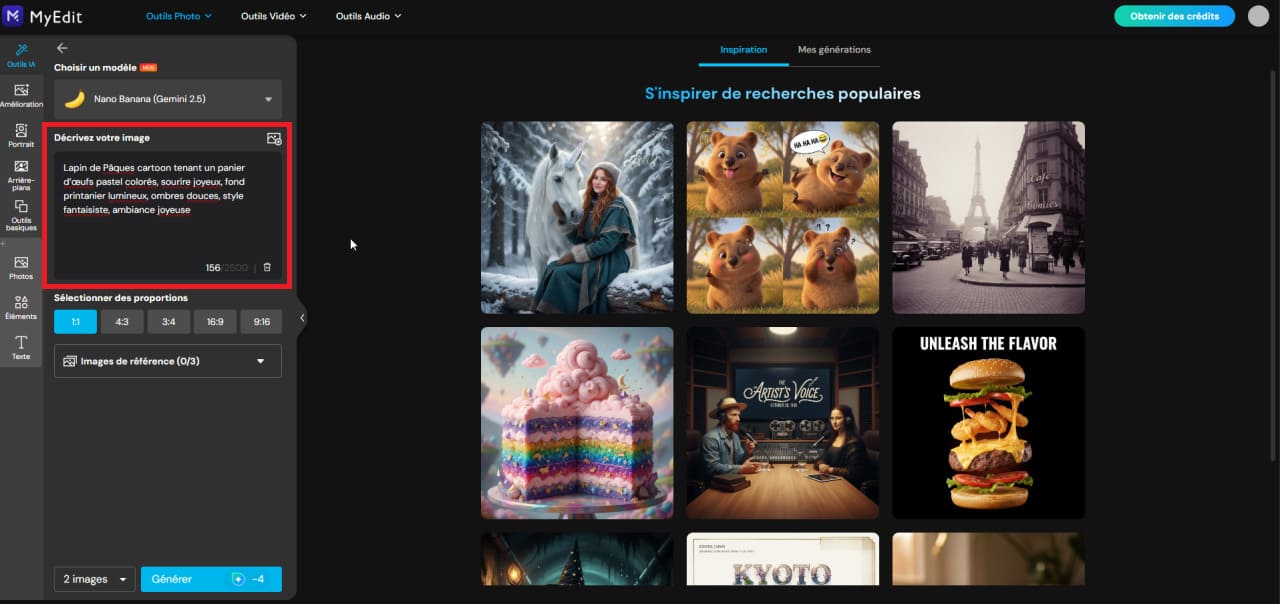Open Outils Vidéo menu
This screenshot has height=604, width=1280.
273,16
